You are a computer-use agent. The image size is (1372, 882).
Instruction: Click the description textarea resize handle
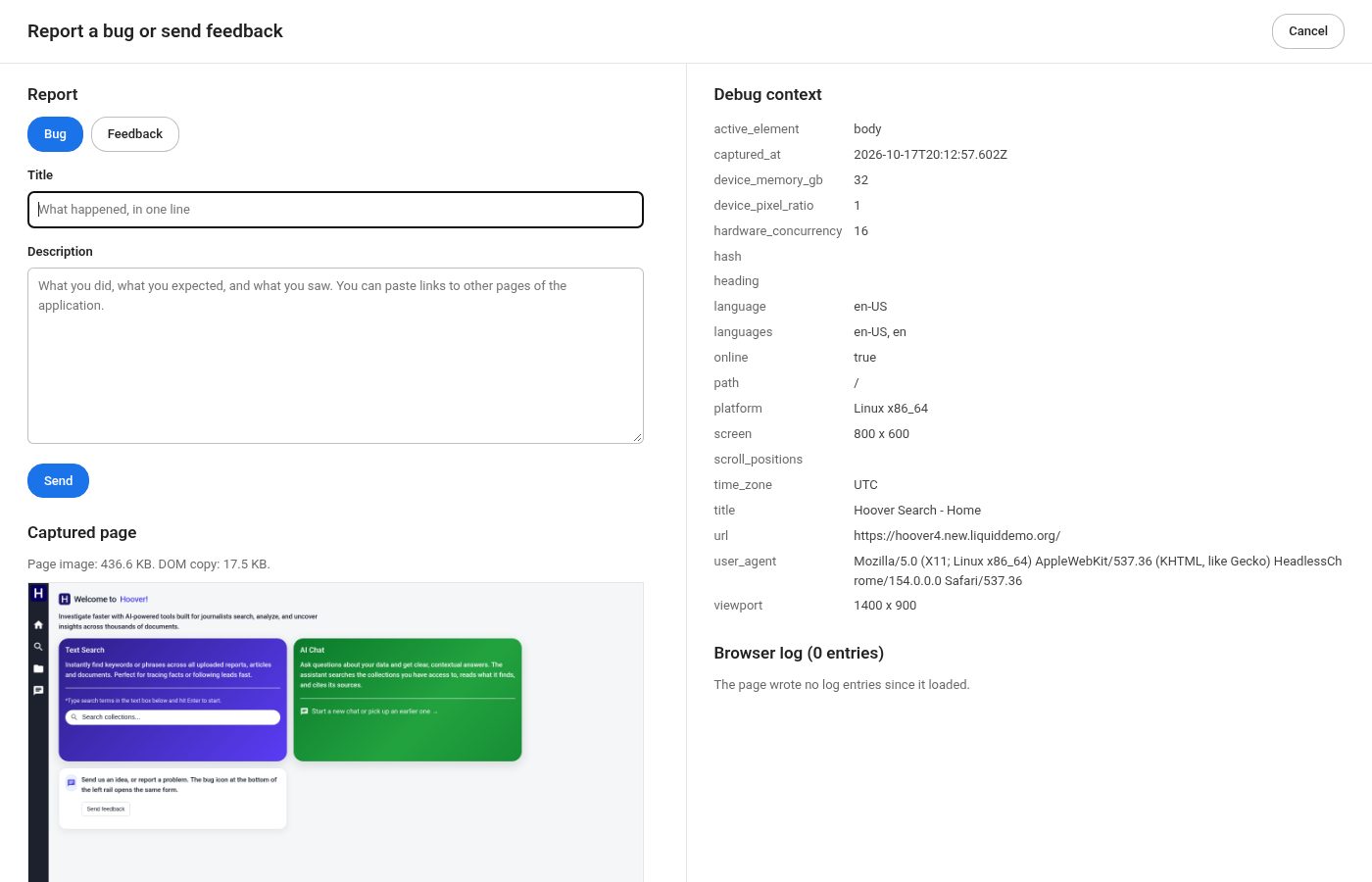coord(638,438)
